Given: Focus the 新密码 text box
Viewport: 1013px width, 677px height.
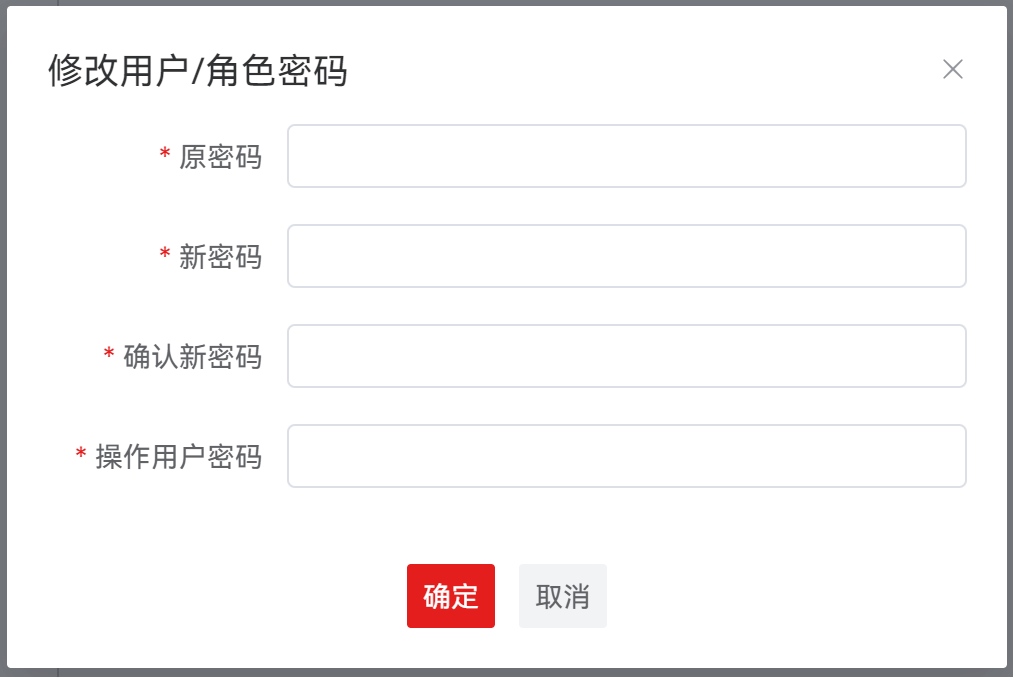Looking at the screenshot, I should pos(626,256).
